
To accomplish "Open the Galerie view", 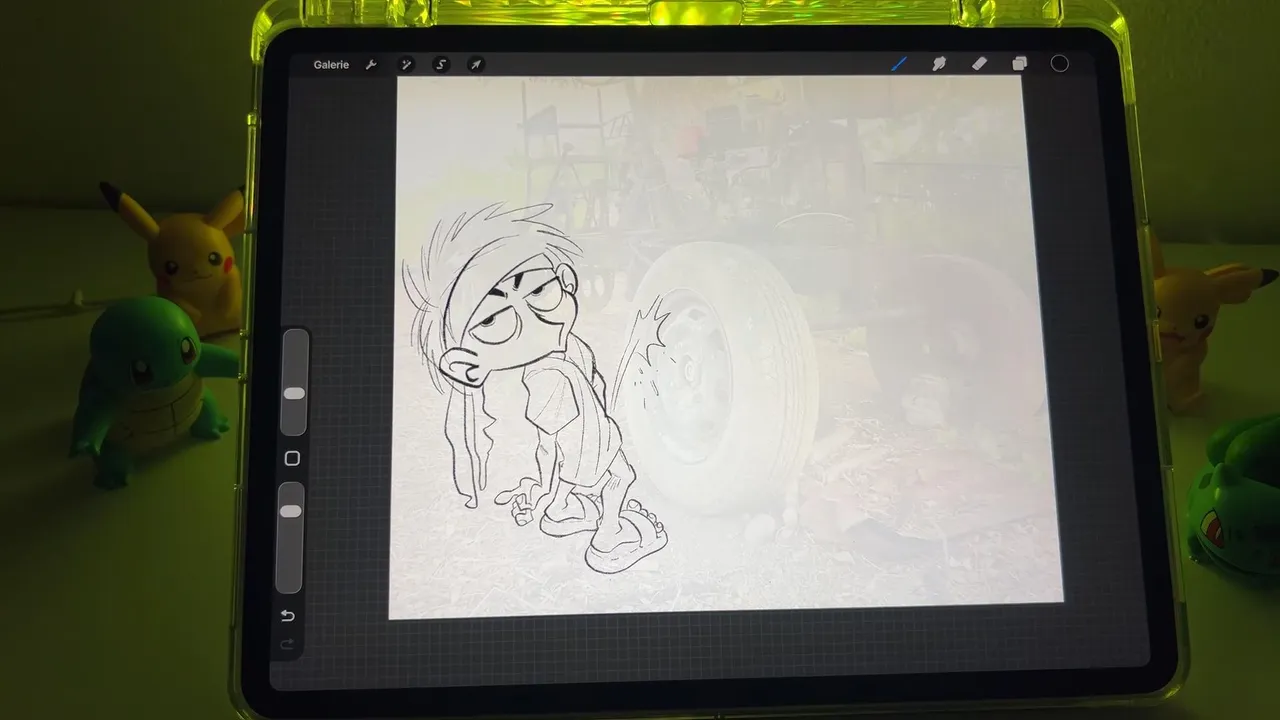I will pos(331,65).
